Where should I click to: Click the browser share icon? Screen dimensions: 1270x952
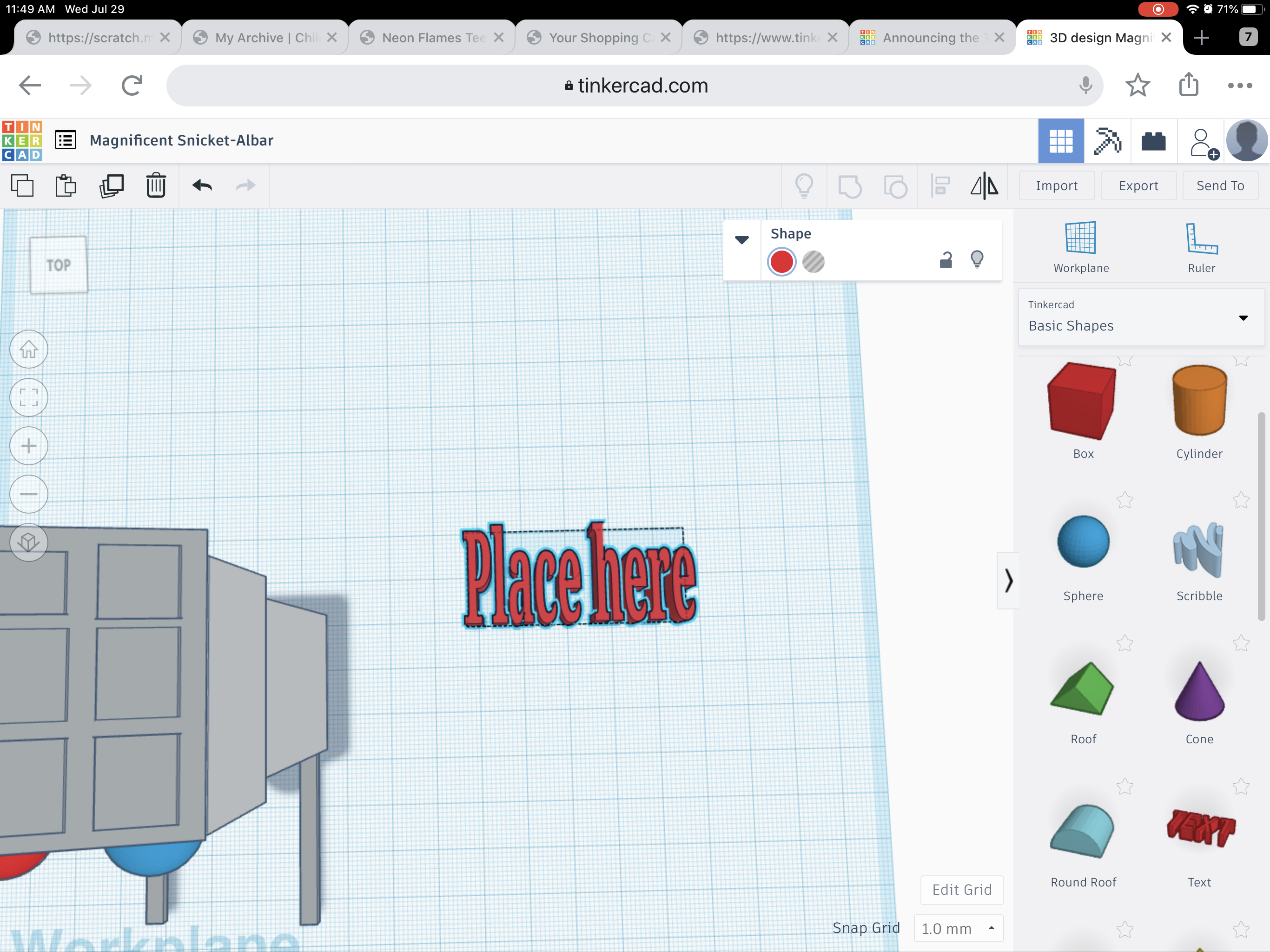tap(1189, 85)
